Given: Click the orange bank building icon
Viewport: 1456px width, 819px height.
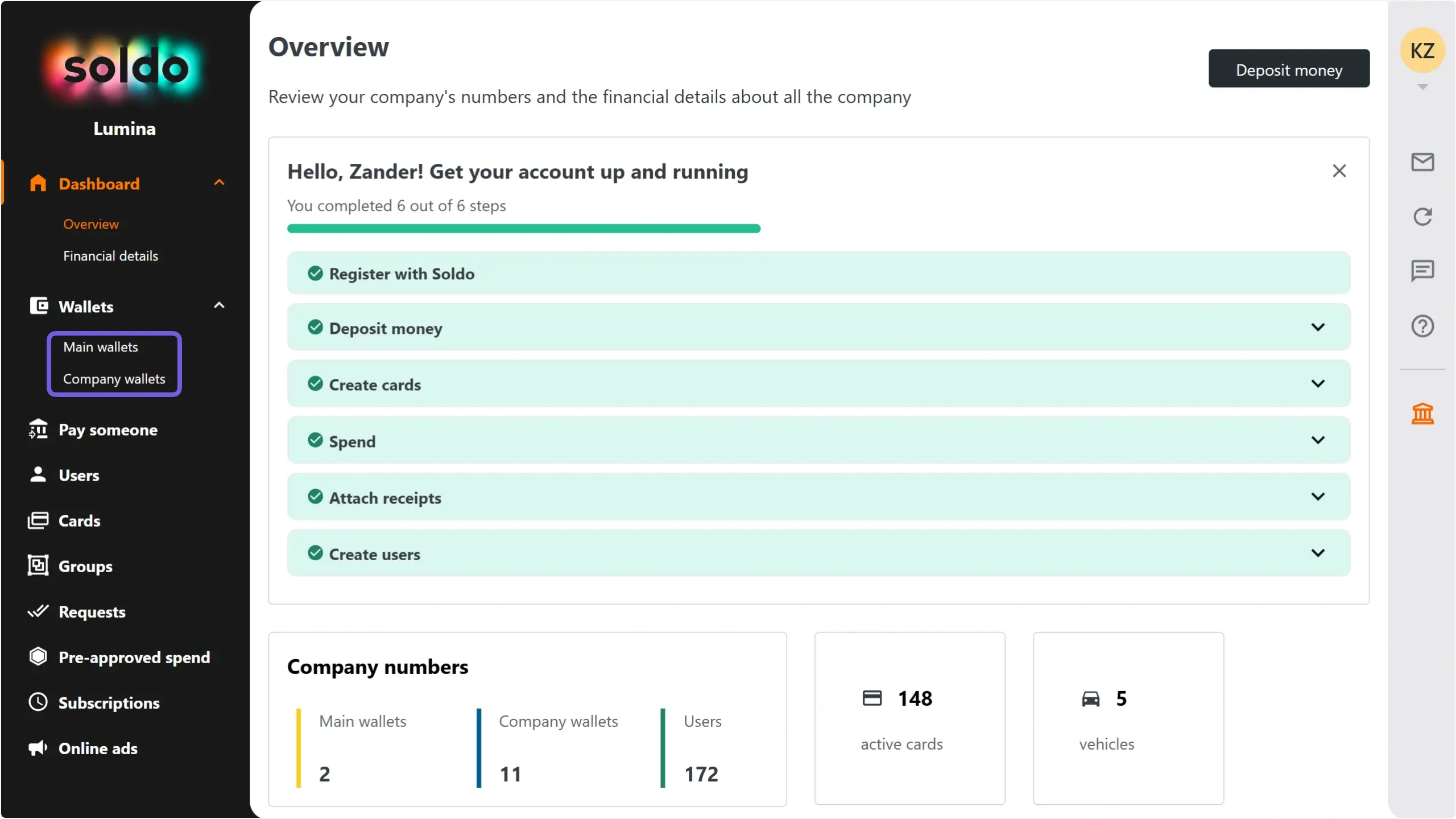Looking at the screenshot, I should (x=1422, y=413).
